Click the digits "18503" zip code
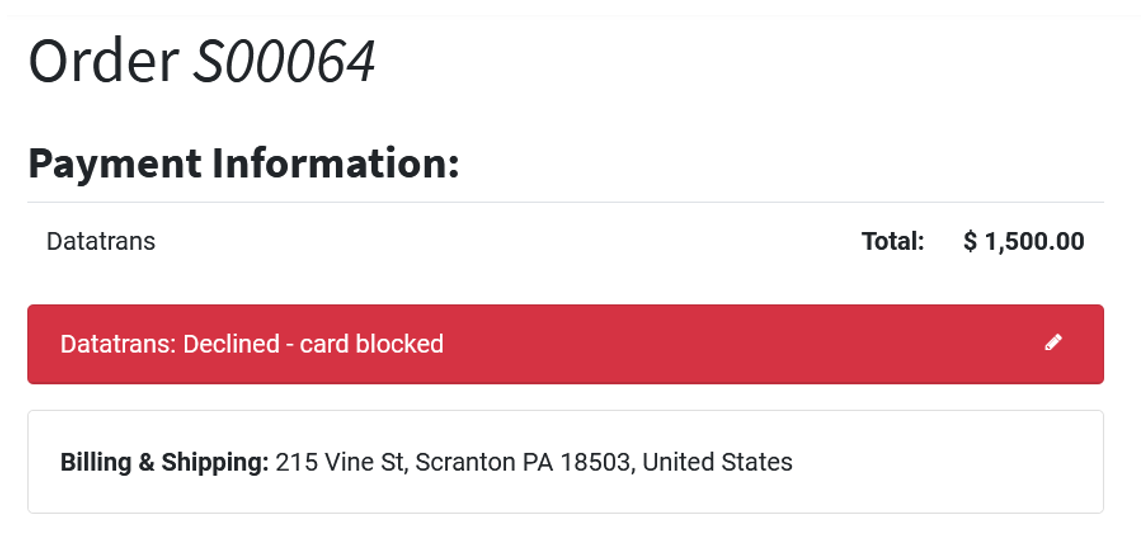Image resolution: width=1141 pixels, height=538 pixels. (x=595, y=462)
